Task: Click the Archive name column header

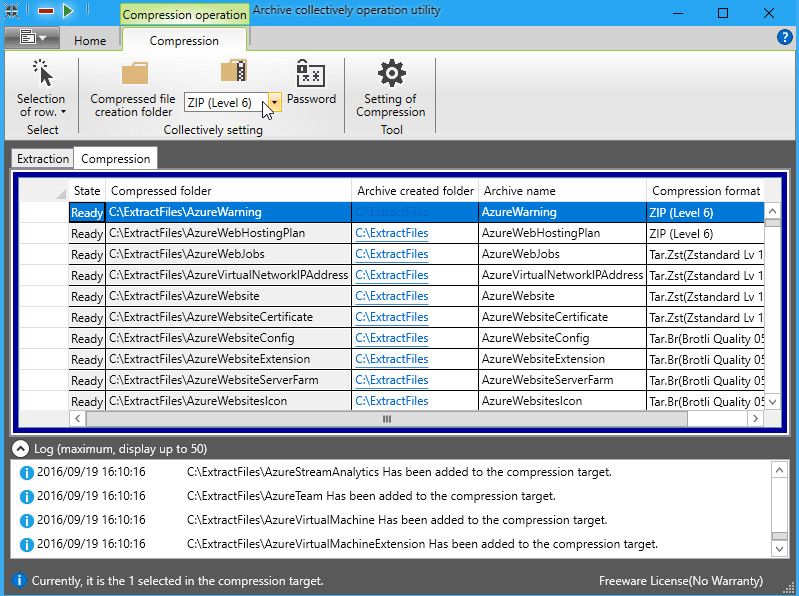Action: 562,191
